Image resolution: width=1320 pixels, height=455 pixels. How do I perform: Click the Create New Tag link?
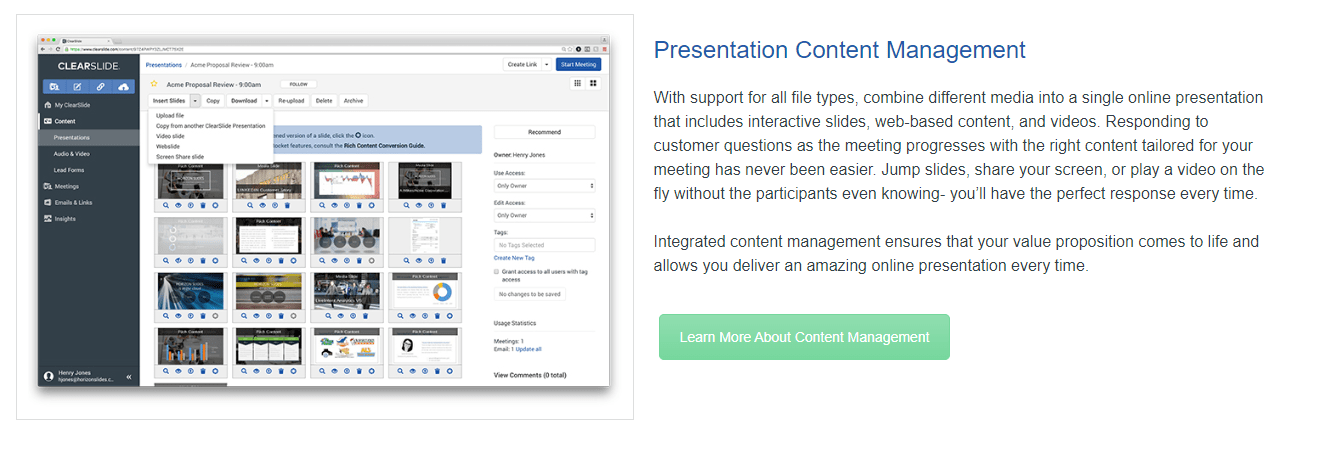[514, 258]
